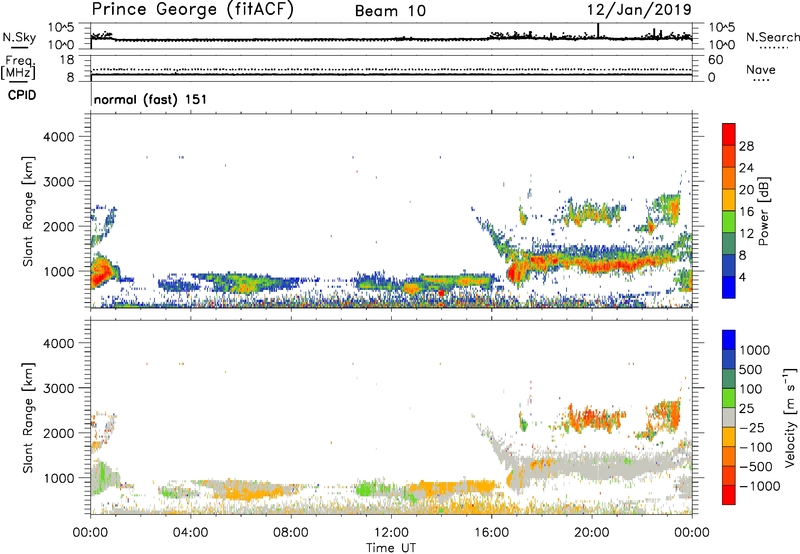
Task: Click the "04:00" time axis label
Action: click(190, 533)
